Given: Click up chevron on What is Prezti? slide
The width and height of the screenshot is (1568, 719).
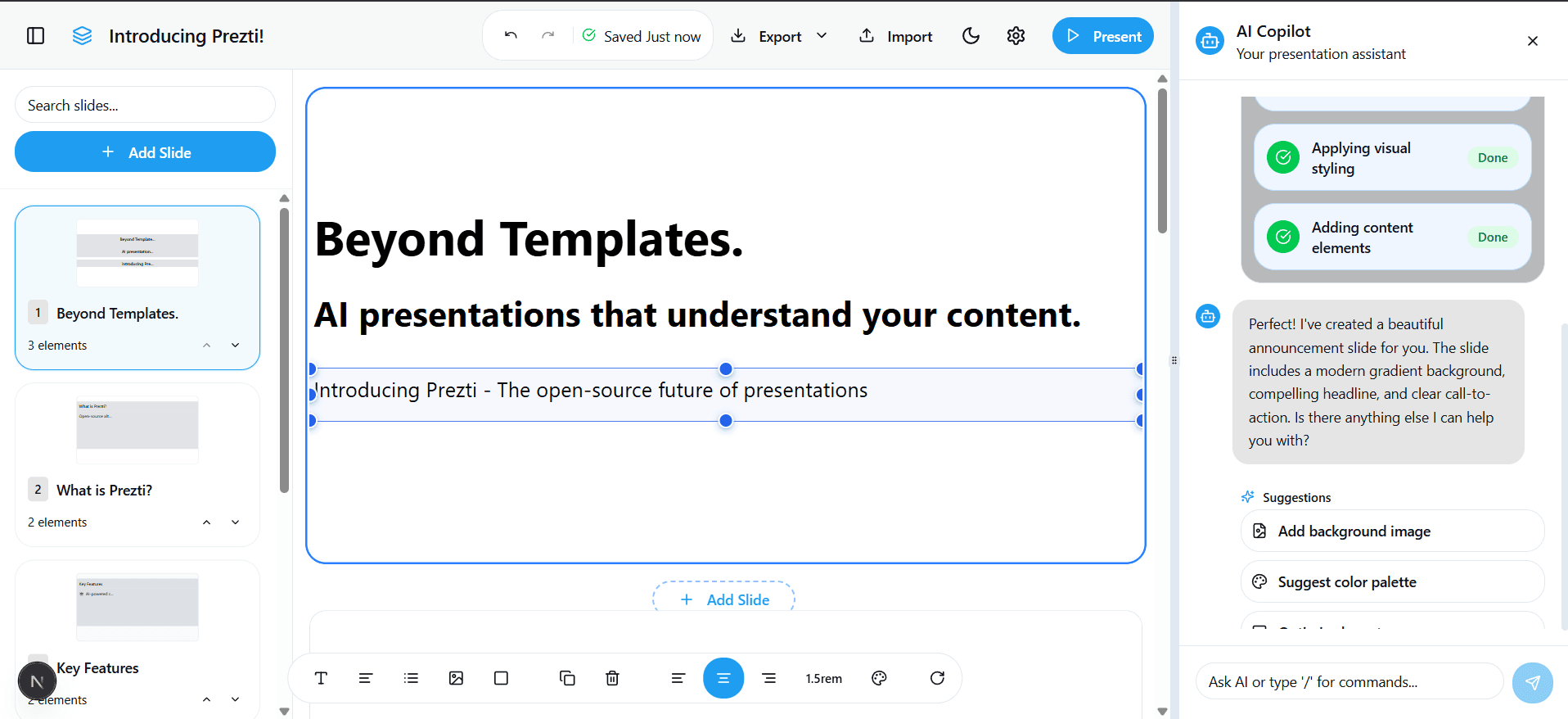Looking at the screenshot, I should click(207, 522).
